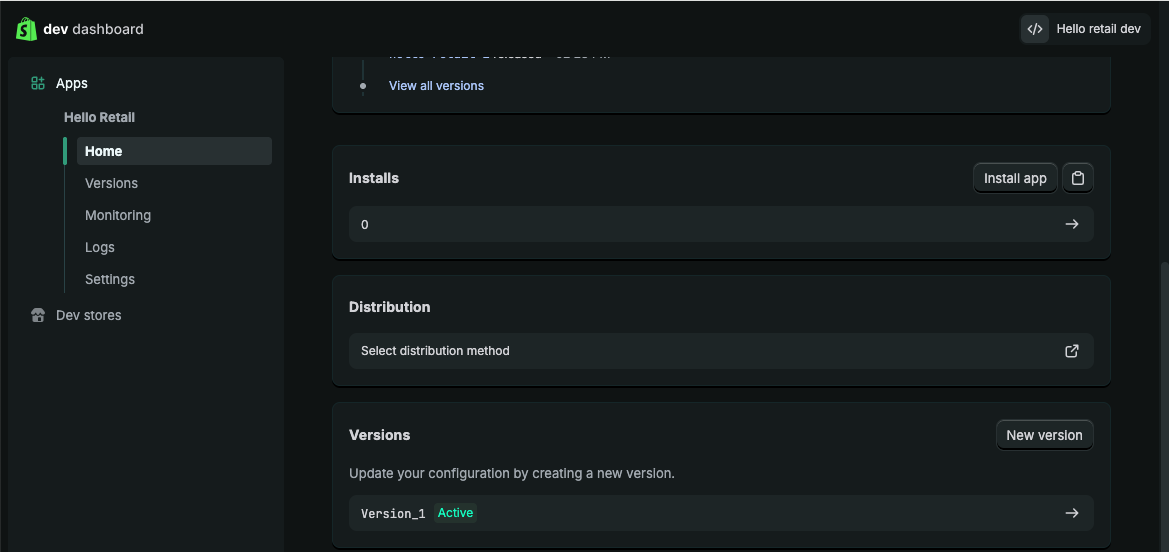Image resolution: width=1169 pixels, height=552 pixels.
Task: Click the Active badge next to Version_1
Action: coord(455,513)
